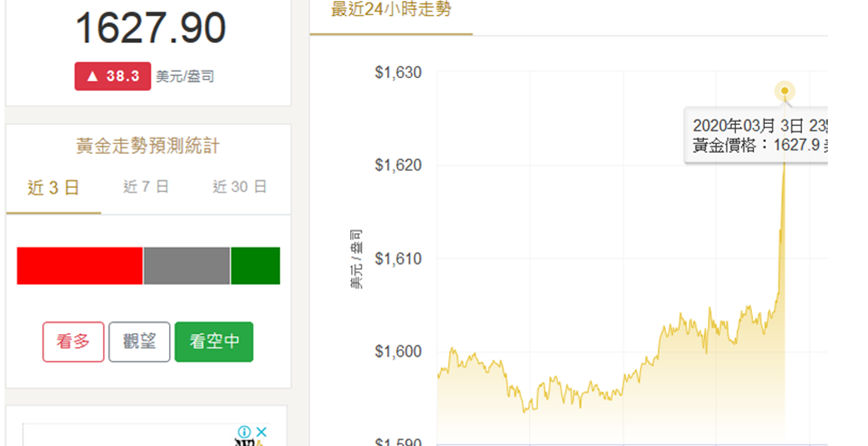Click the 2020年03月 3日 tooltip date
Viewport: 868px width, 446px height.
coord(760,126)
